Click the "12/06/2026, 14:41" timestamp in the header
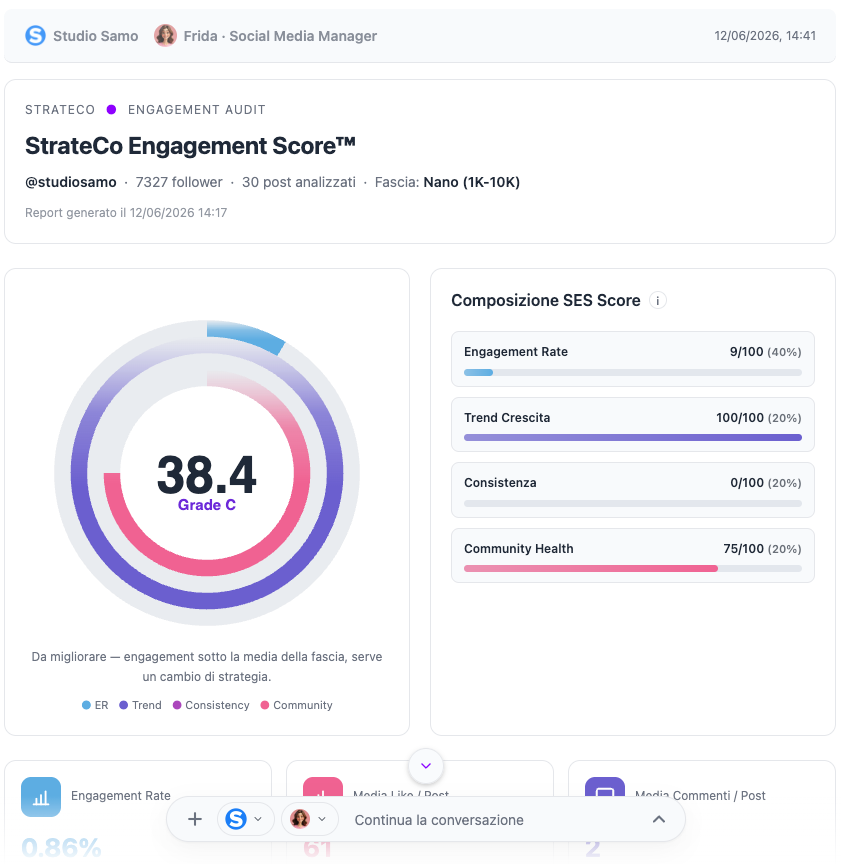Image resolution: width=841 pixels, height=864 pixels. coord(765,36)
